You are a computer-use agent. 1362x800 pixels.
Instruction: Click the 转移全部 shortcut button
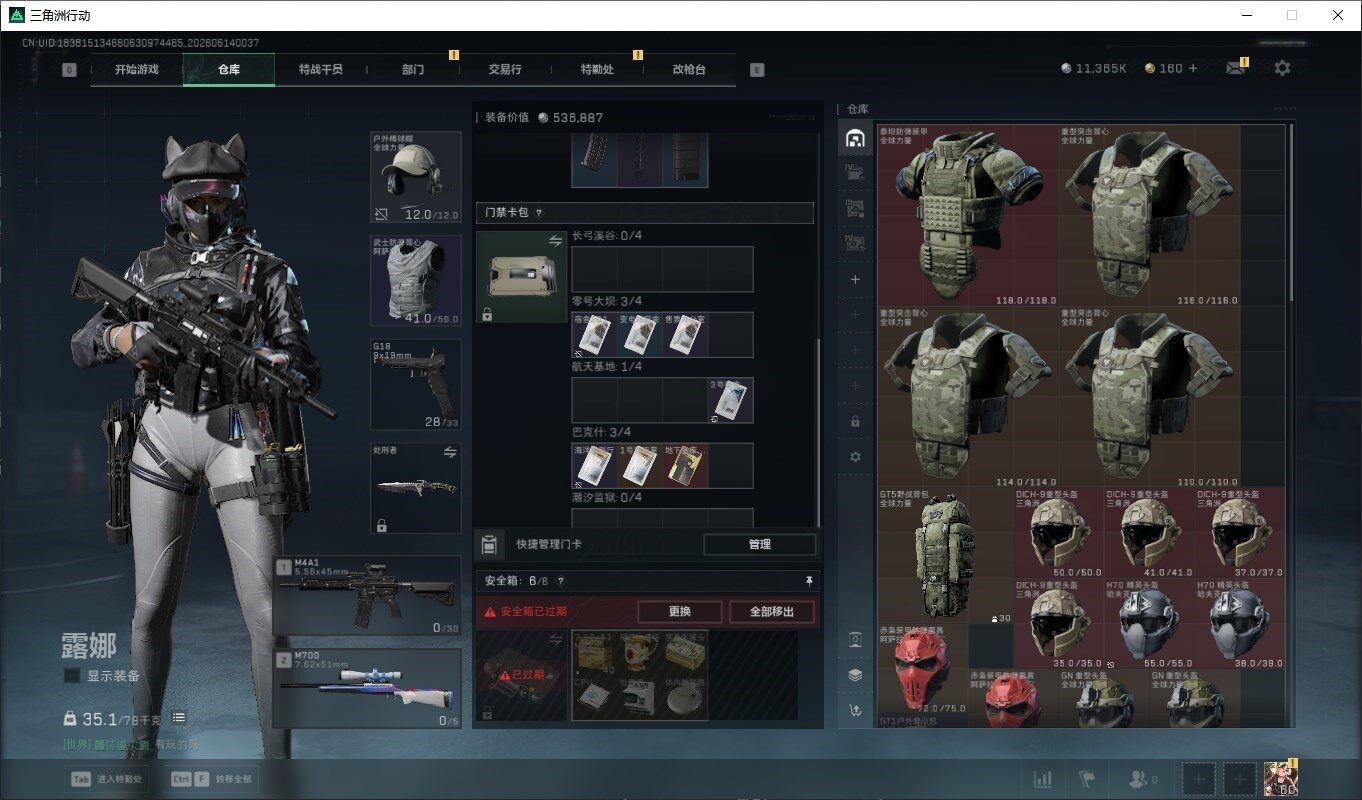tap(211, 778)
